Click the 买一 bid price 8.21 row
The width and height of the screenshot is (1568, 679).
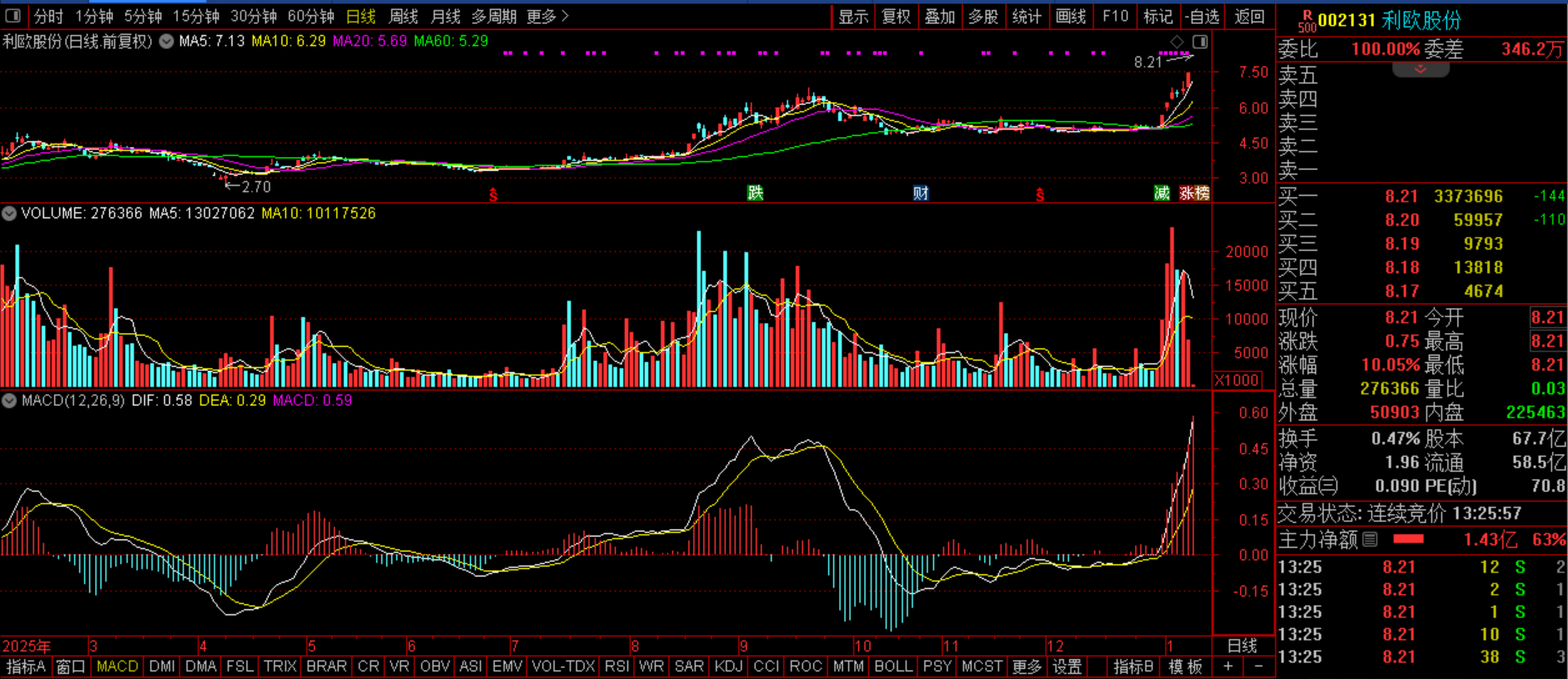click(x=1422, y=196)
